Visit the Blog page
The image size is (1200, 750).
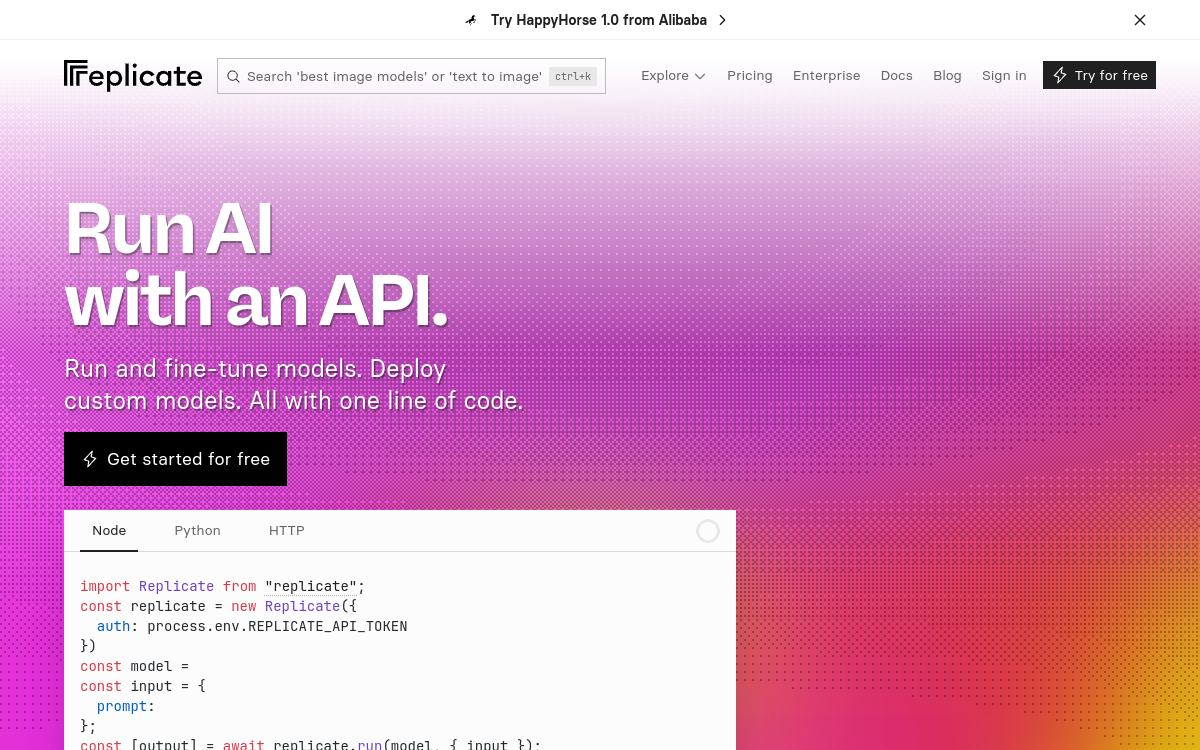(x=947, y=76)
